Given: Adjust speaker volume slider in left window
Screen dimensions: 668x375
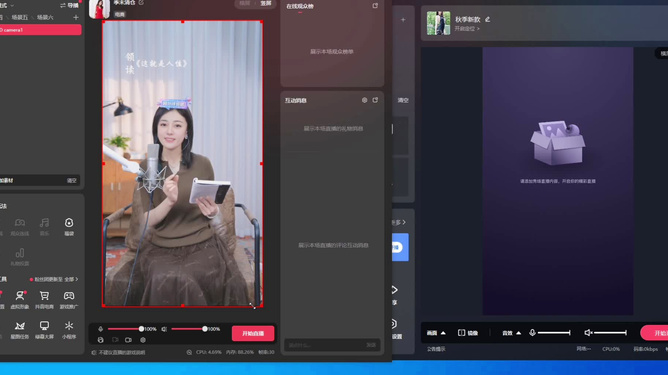Looking at the screenshot, I should [189, 329].
